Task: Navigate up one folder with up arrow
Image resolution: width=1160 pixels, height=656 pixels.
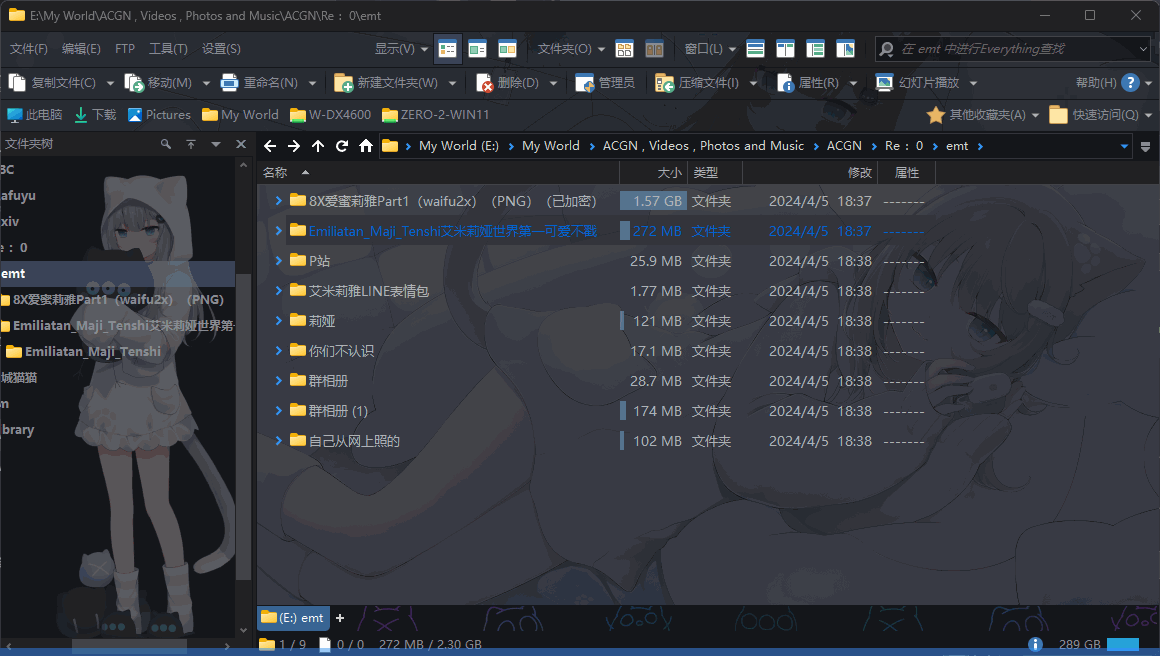Action: click(x=318, y=146)
